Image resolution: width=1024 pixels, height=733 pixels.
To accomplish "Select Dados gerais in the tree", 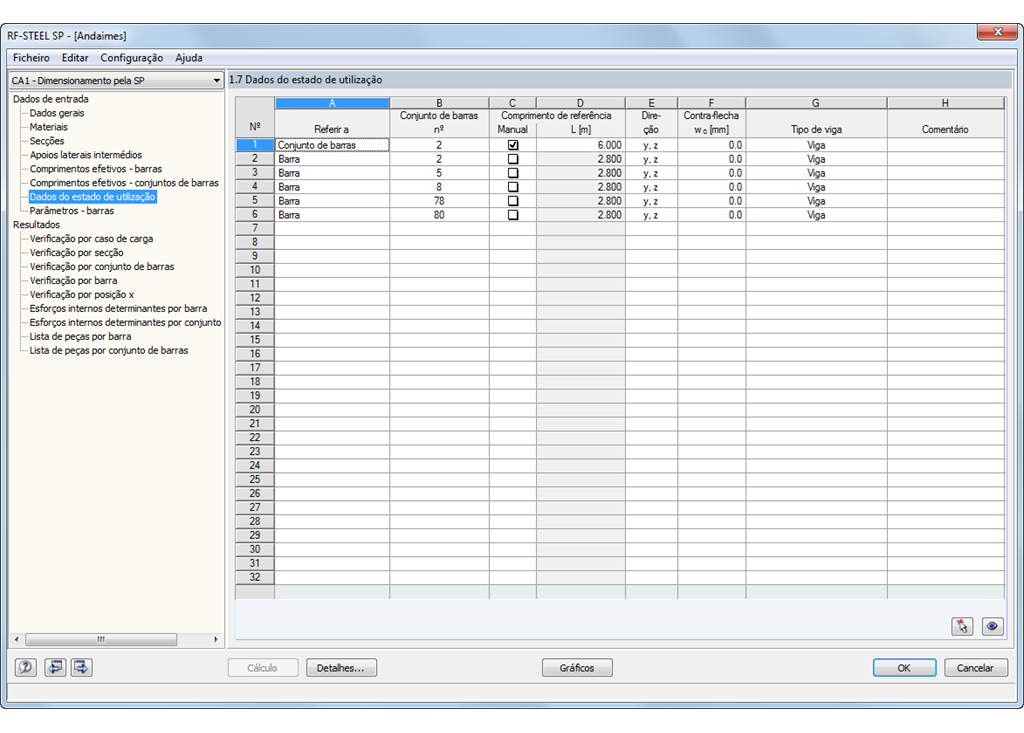I will coord(57,113).
